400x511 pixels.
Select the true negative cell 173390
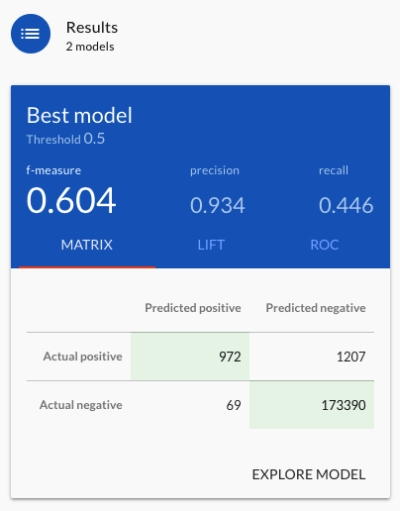point(312,405)
